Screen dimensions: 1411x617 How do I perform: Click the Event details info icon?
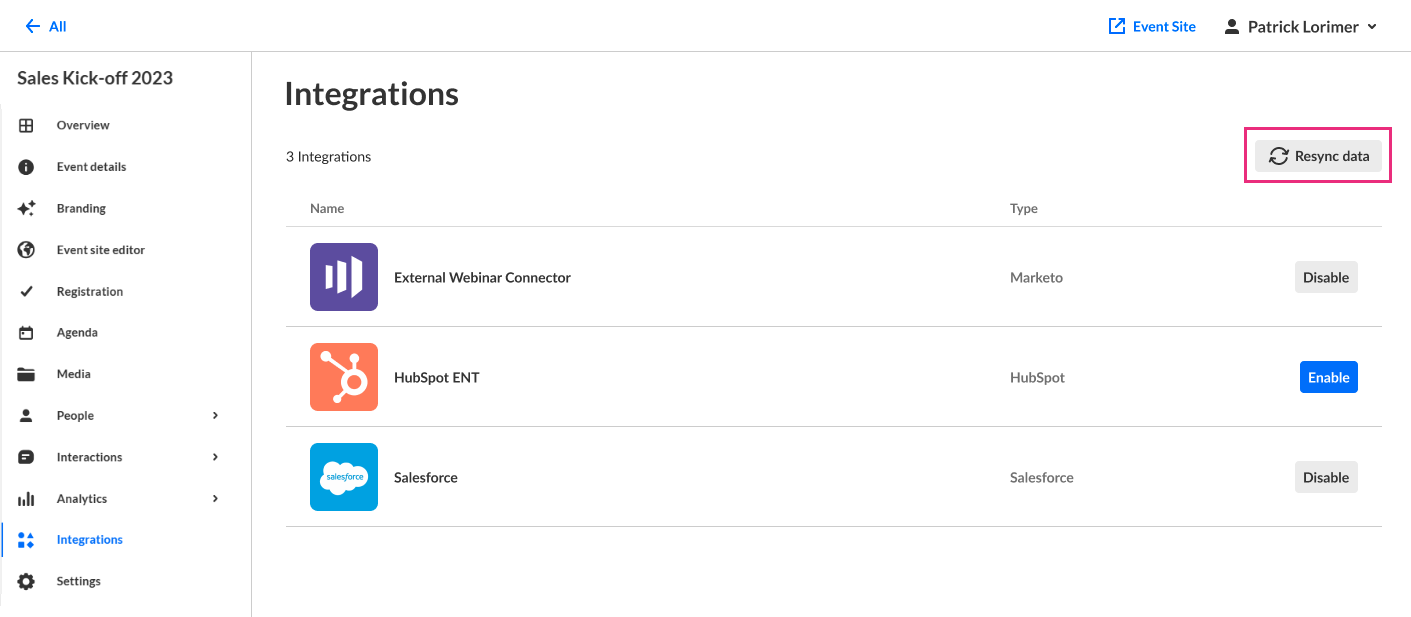(27, 167)
